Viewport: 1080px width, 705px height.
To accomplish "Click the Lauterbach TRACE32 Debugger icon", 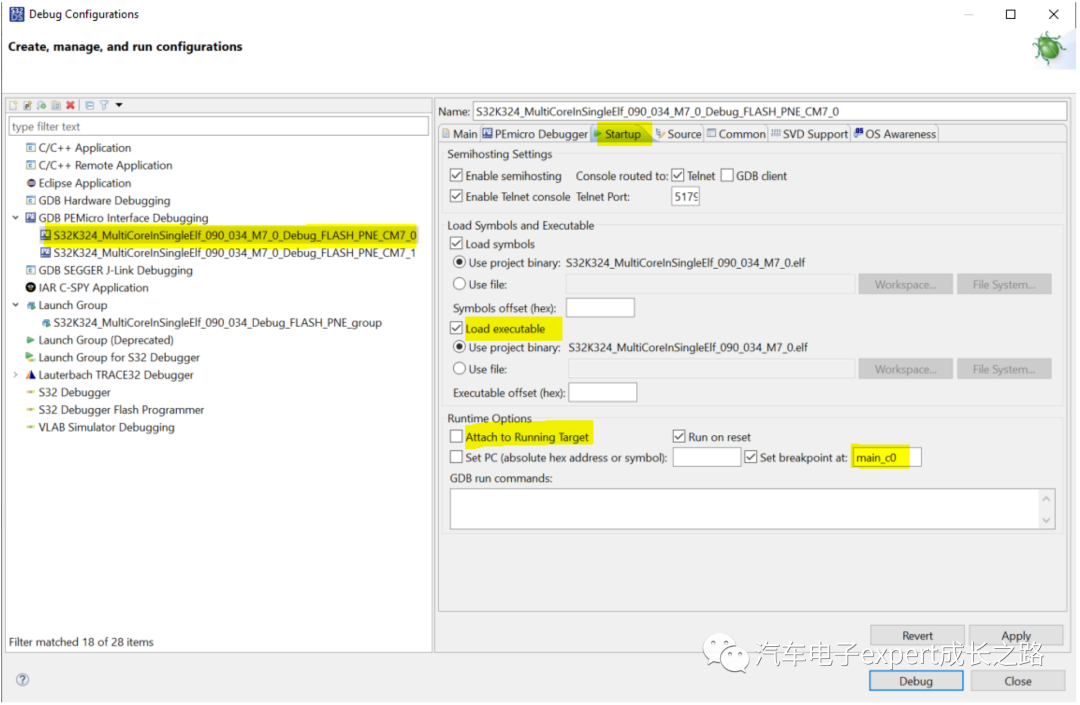I will [x=30, y=375].
